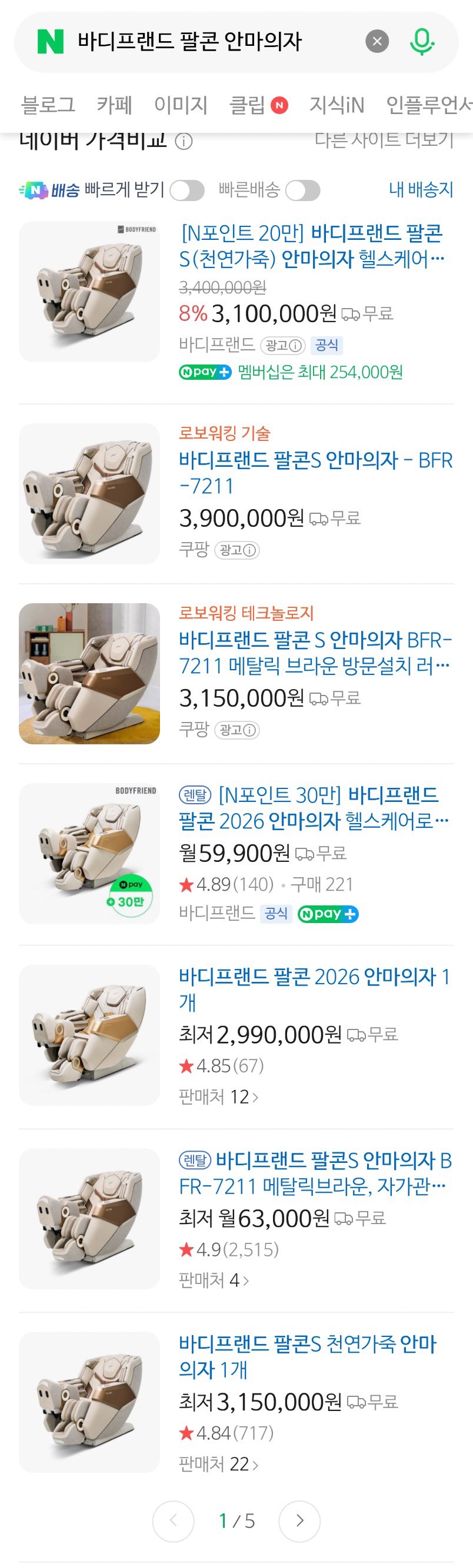Click 다른 사이트 더보기 link
Image resolution: width=473 pixels, height=1568 pixels.
[384, 141]
